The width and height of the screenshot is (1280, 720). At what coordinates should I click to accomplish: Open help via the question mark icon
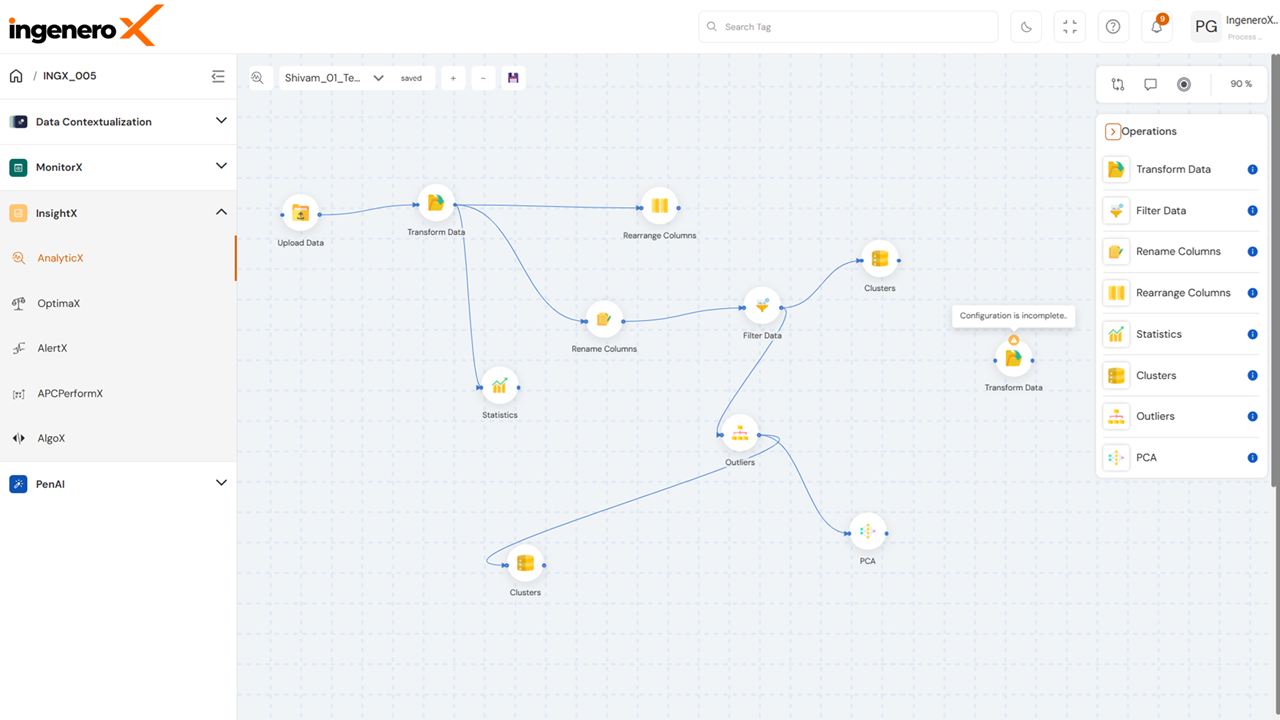(x=1113, y=27)
